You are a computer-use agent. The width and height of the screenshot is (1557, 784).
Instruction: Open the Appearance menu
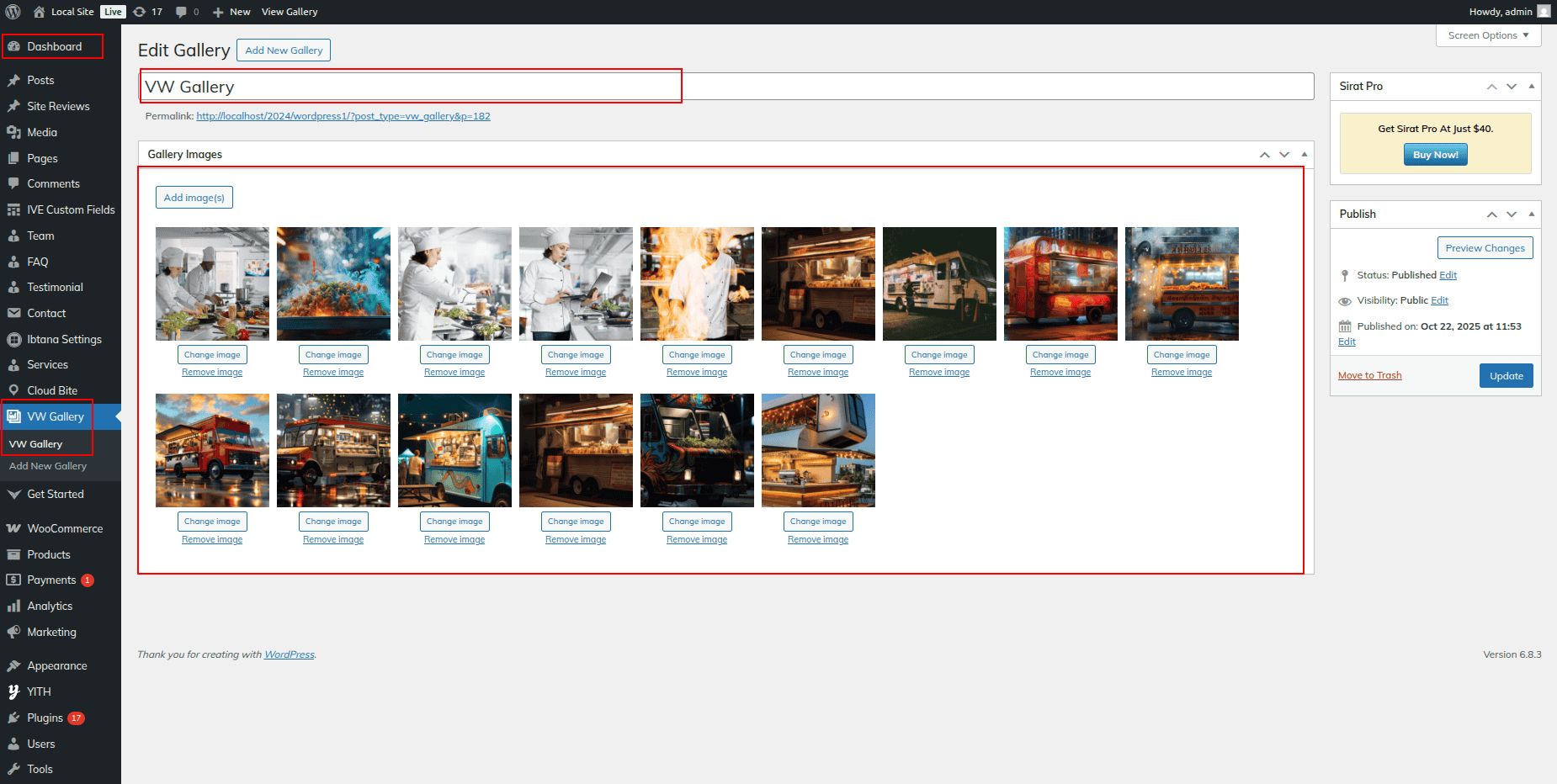click(x=56, y=665)
